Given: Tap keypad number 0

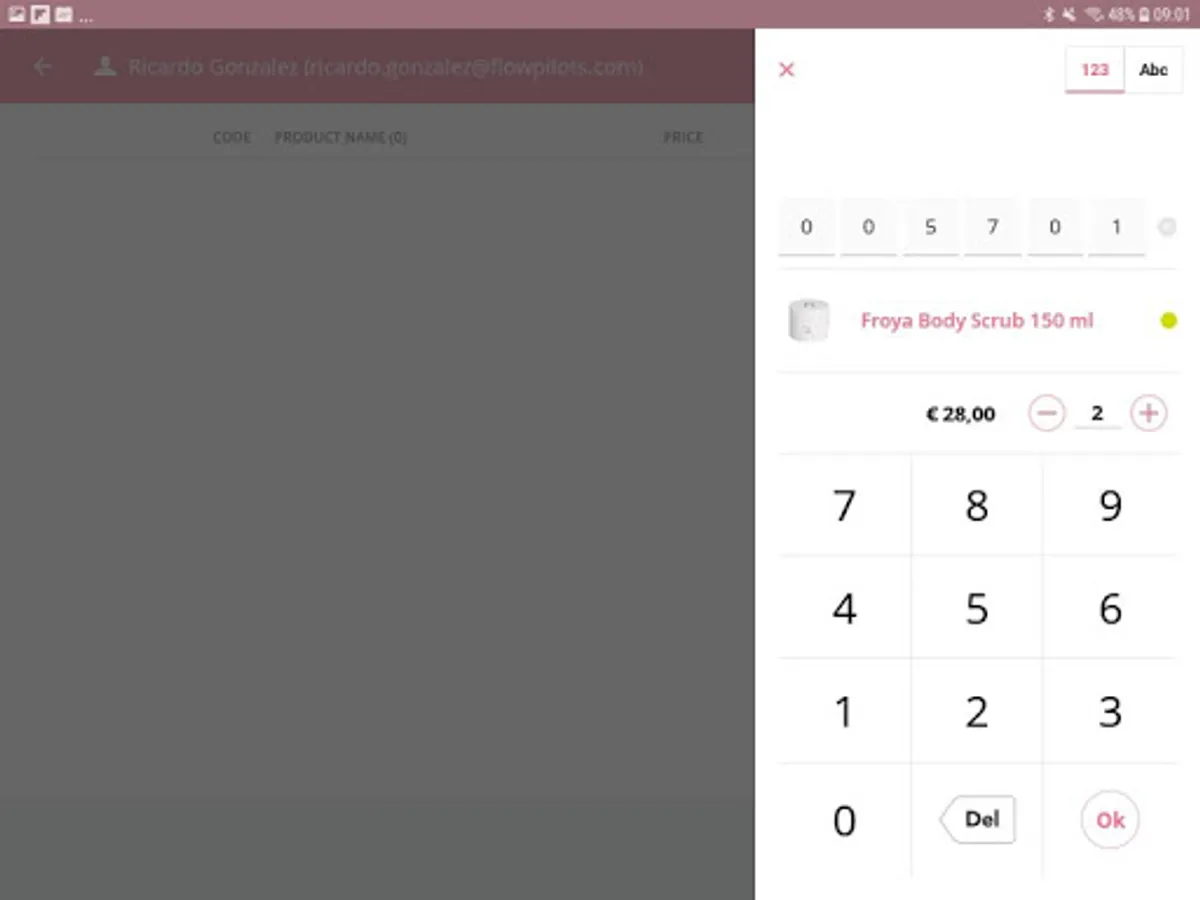Looking at the screenshot, I should [x=844, y=821].
